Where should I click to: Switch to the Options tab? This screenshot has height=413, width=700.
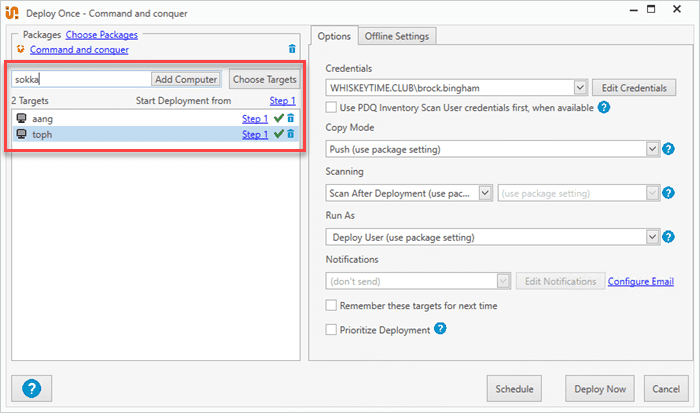334,36
